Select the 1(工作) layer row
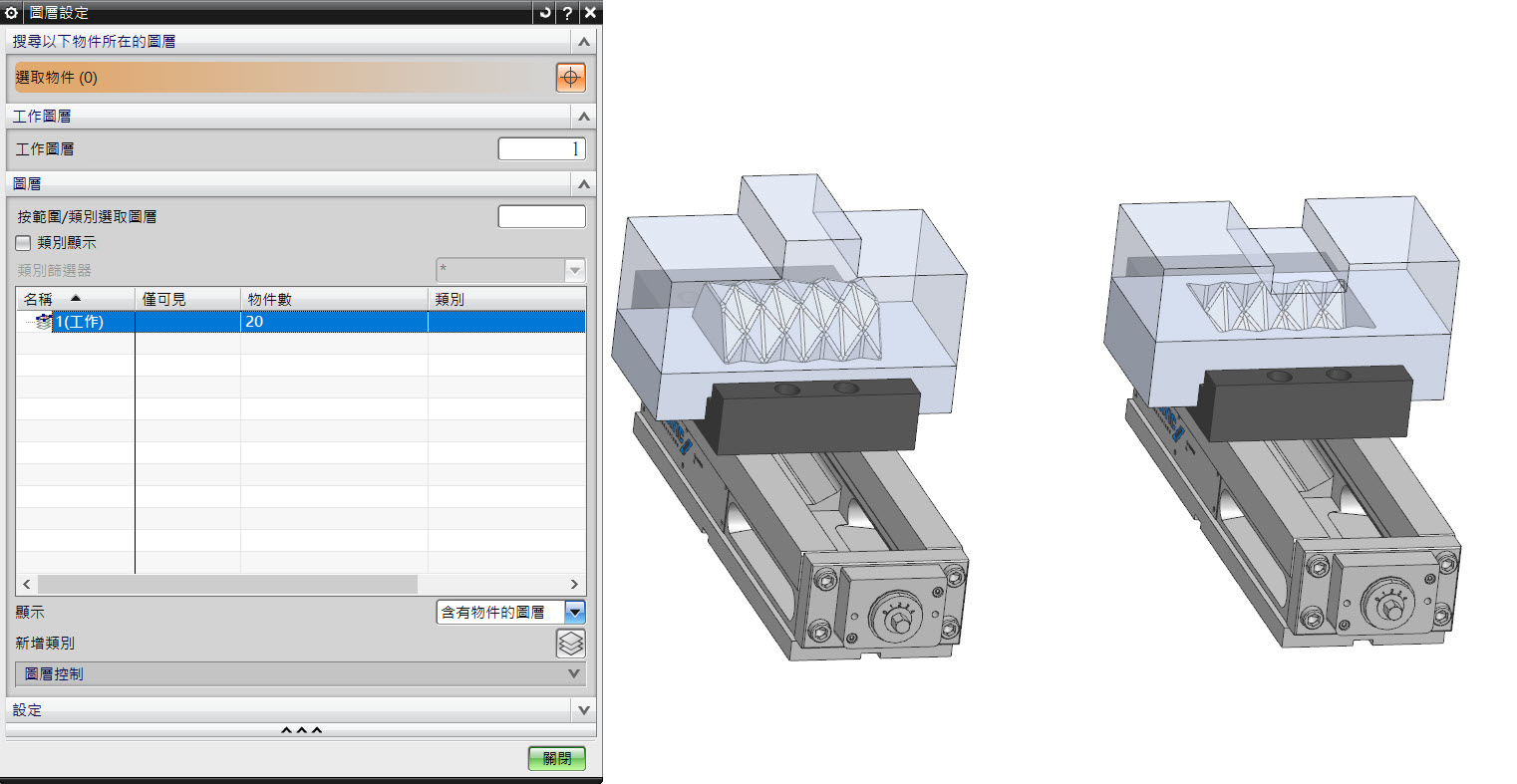Image resolution: width=1517 pixels, height=784 pixels. (301, 322)
